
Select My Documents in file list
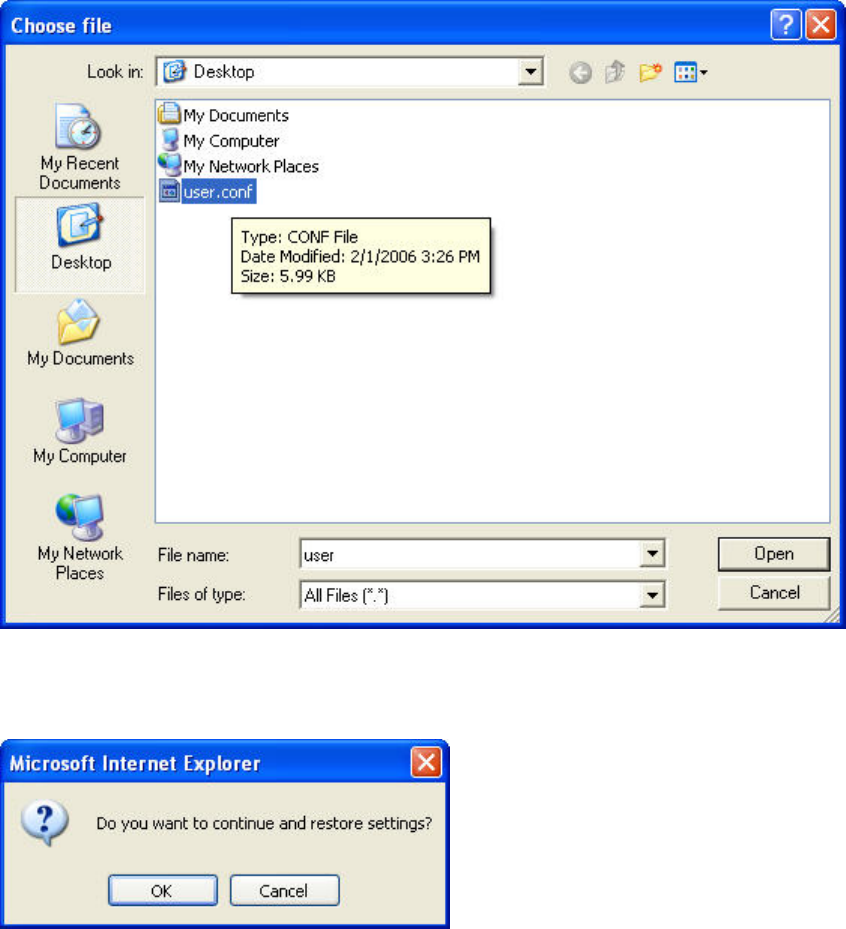point(224,114)
